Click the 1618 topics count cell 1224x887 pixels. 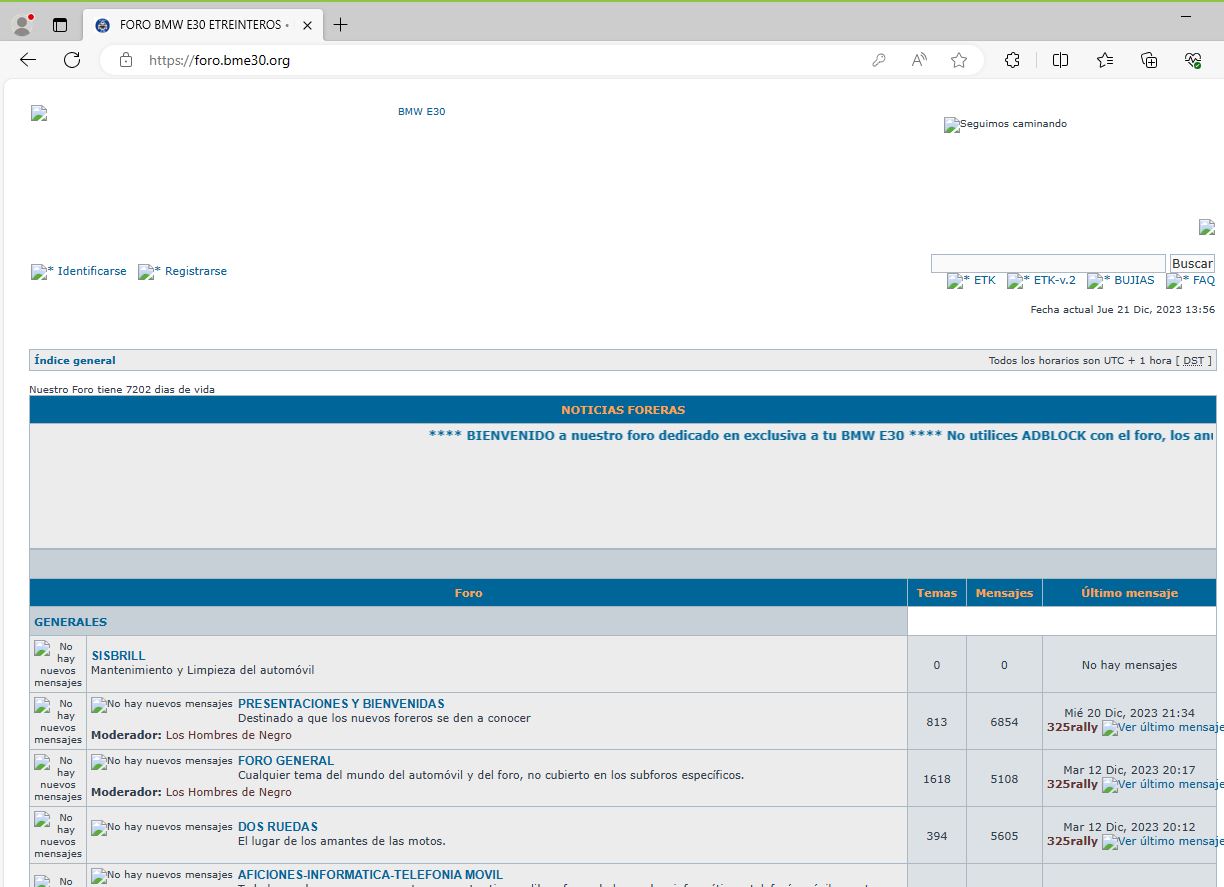[x=937, y=779]
